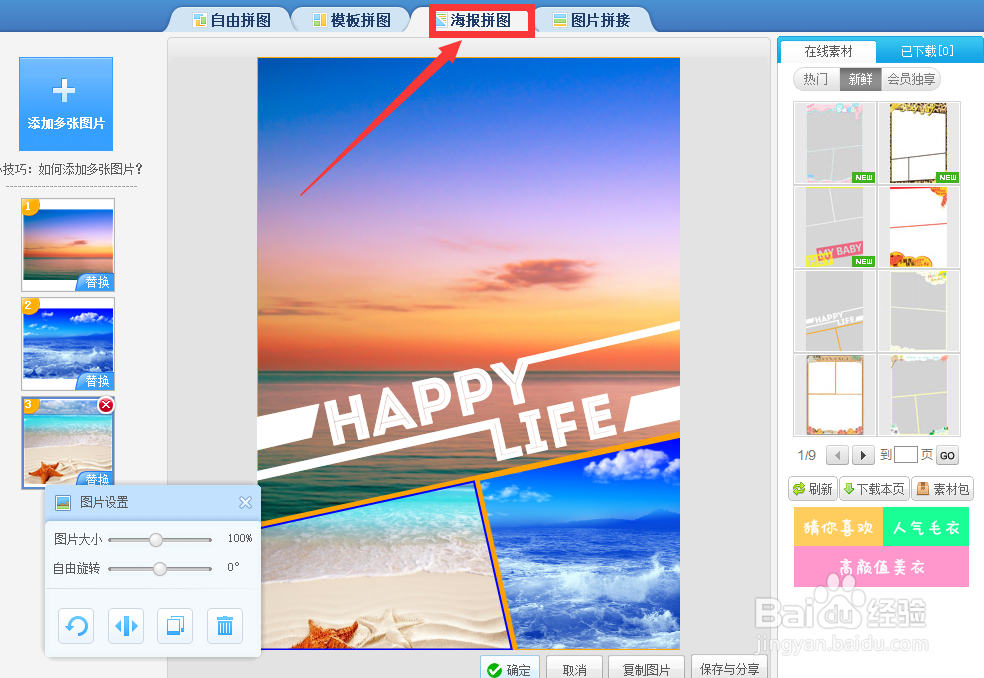
Task: Click the plus icon in add images button
Action: coord(64,90)
